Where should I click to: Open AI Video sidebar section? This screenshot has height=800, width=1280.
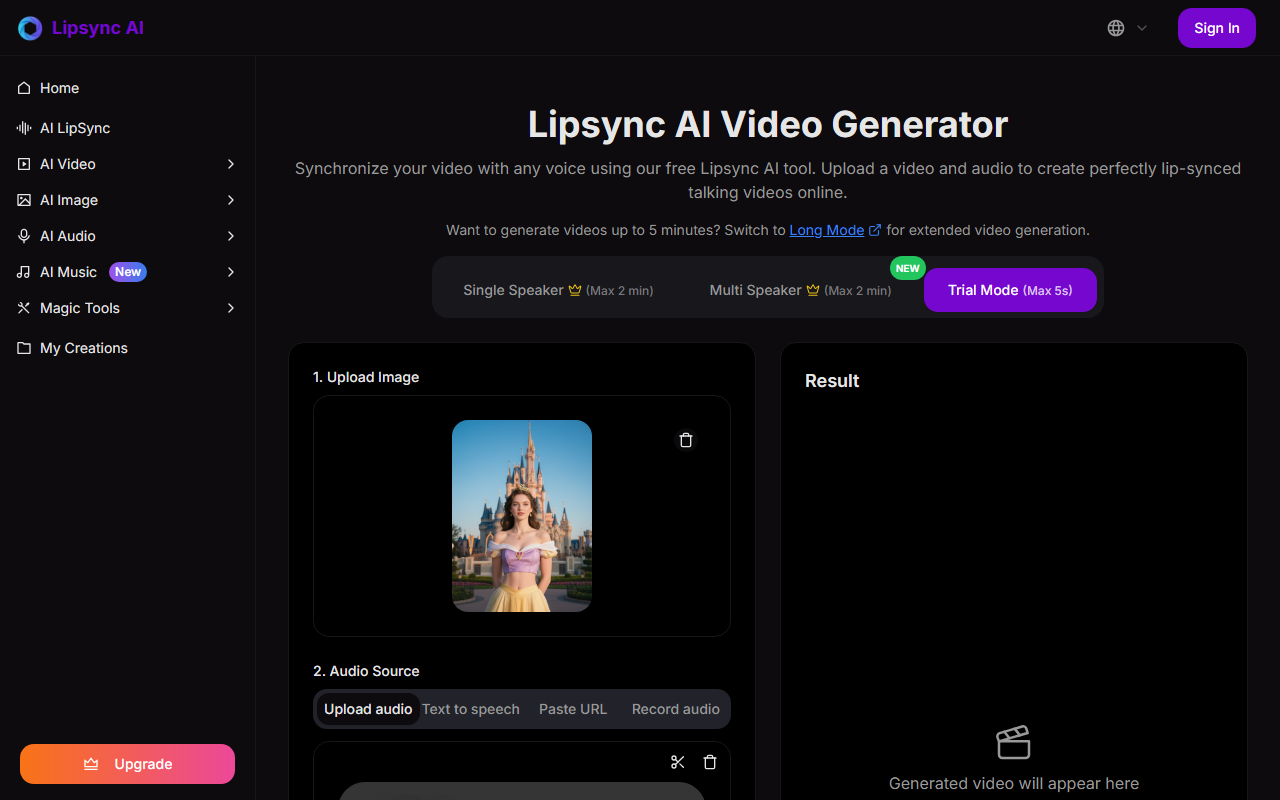(x=128, y=164)
